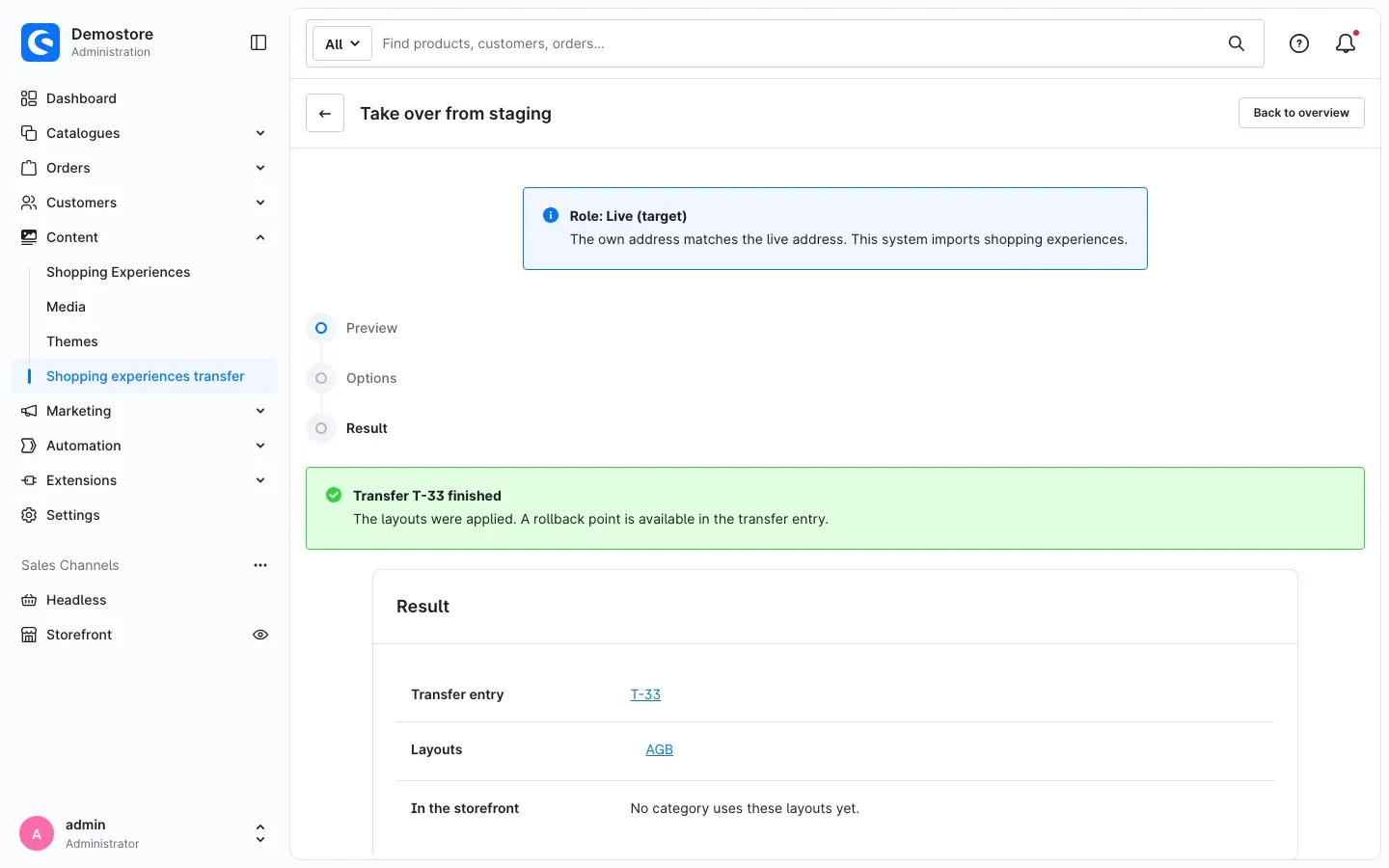Image resolution: width=1389 pixels, height=868 pixels.
Task: Click the admin avatar circle
Action: [37, 834]
